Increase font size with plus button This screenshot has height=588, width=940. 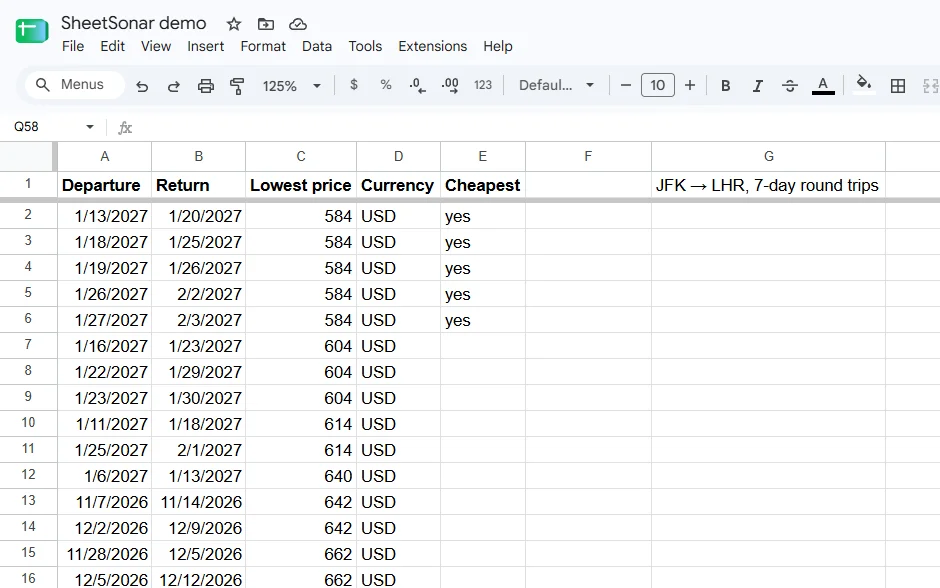coord(690,85)
